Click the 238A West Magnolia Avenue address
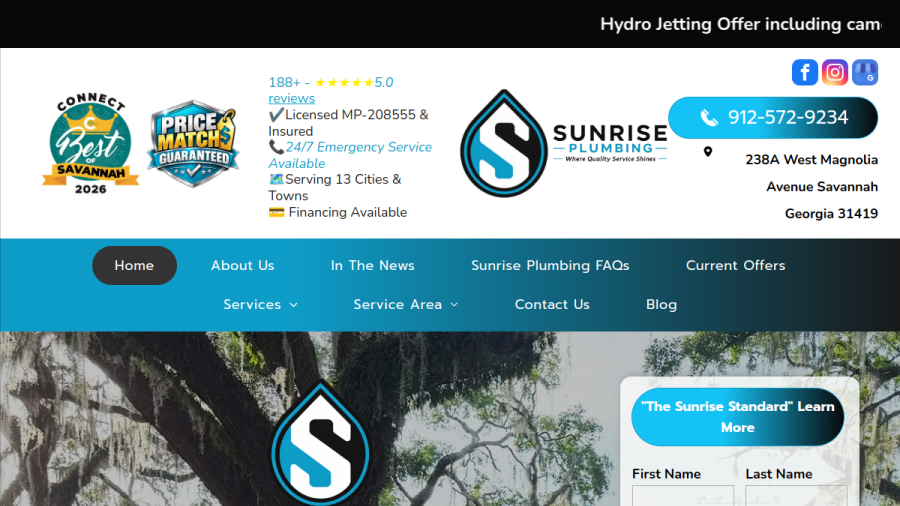Image resolution: width=900 pixels, height=506 pixels. [811, 186]
